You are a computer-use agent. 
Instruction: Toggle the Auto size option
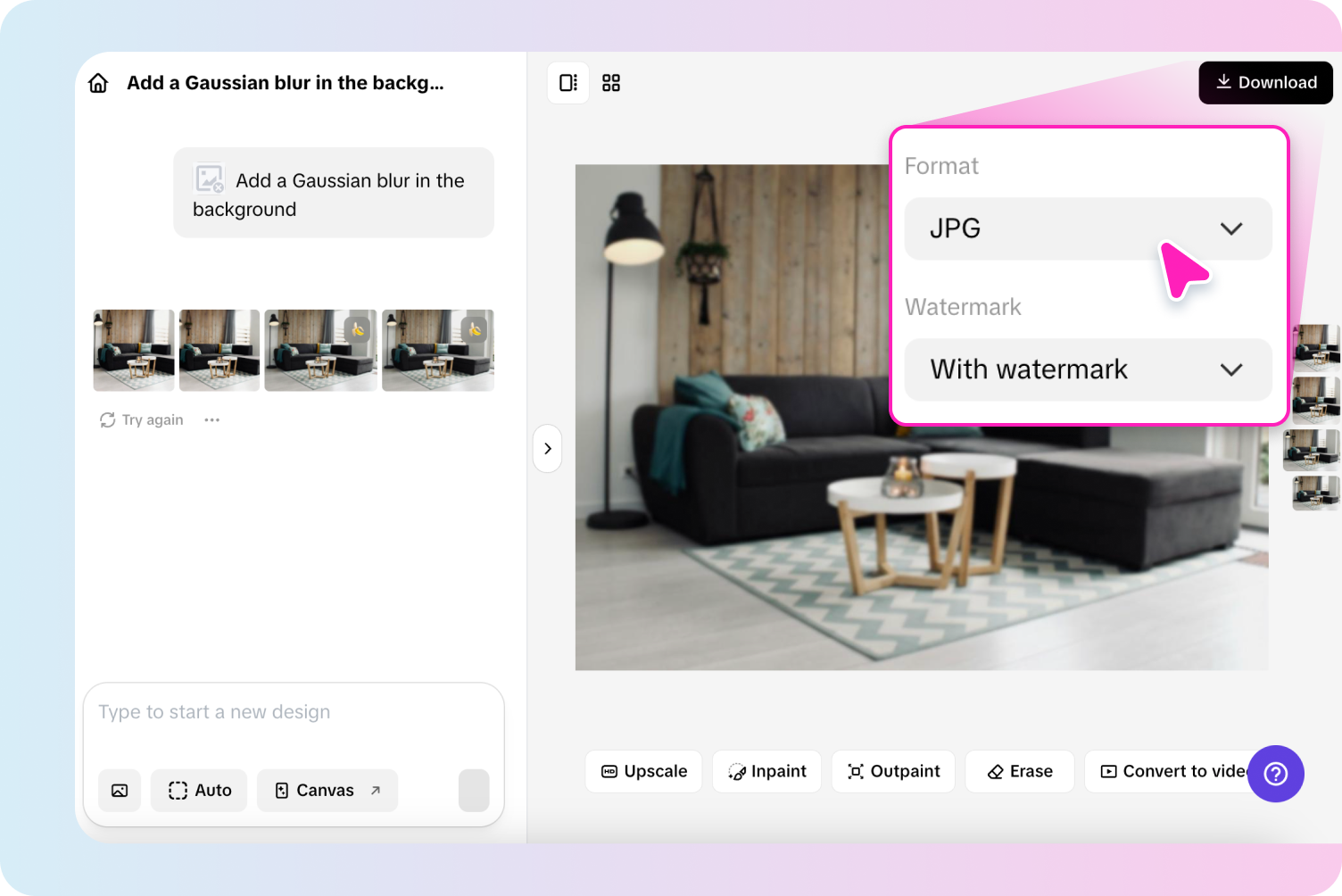(198, 790)
